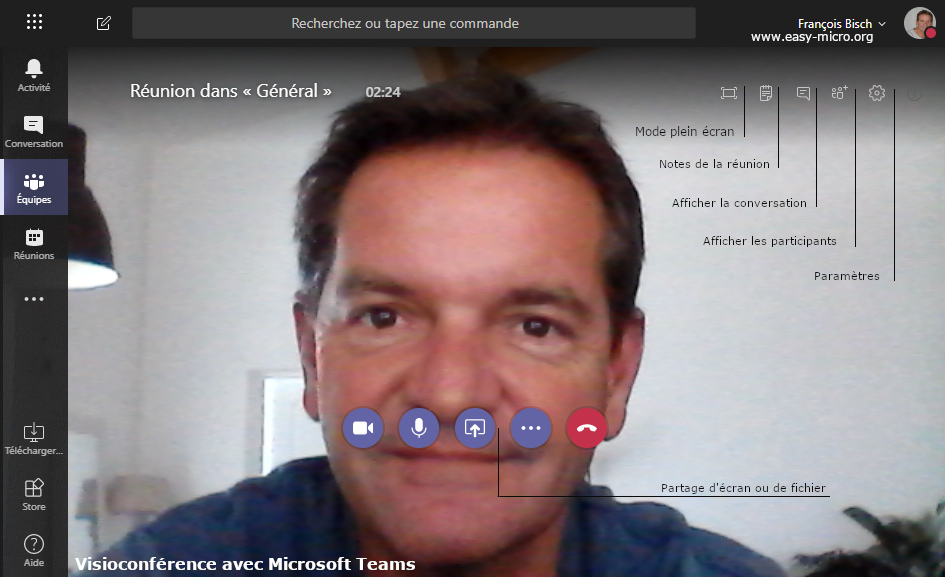
Task: Share screen or file during the meeting
Action: pyautogui.click(x=474, y=427)
